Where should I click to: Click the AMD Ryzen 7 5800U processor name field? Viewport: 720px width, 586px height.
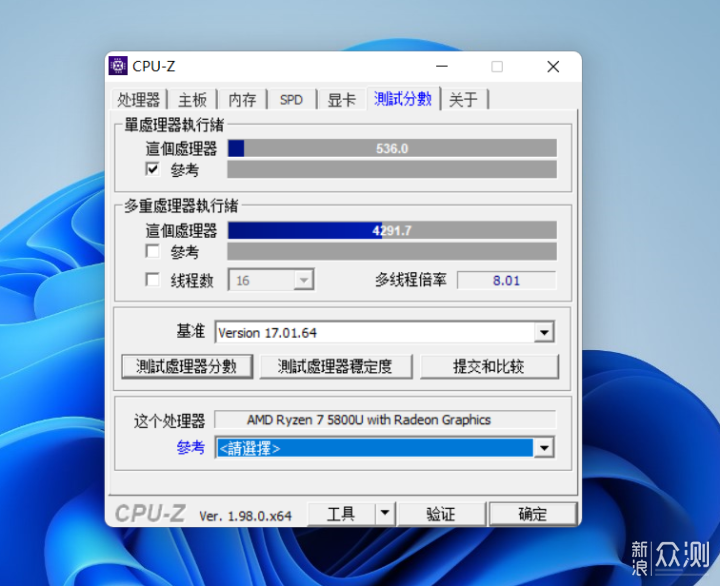[385, 420]
